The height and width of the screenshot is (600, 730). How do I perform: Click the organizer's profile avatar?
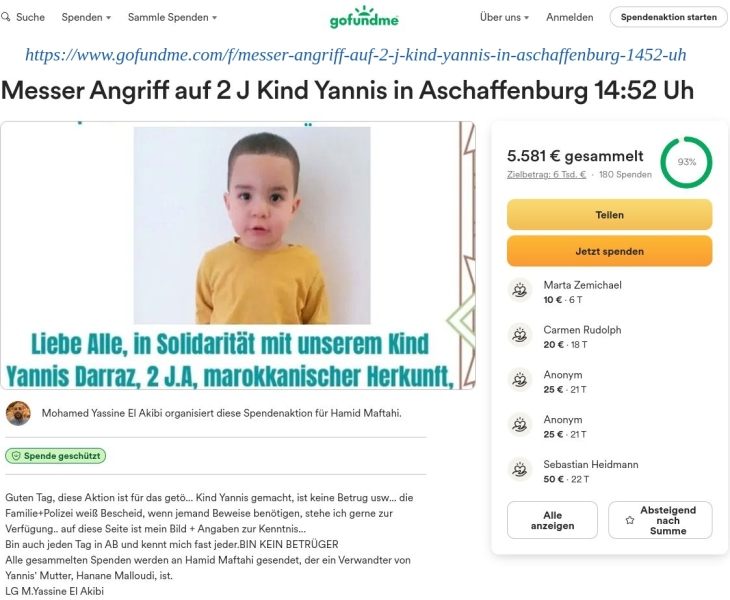tap(18, 413)
